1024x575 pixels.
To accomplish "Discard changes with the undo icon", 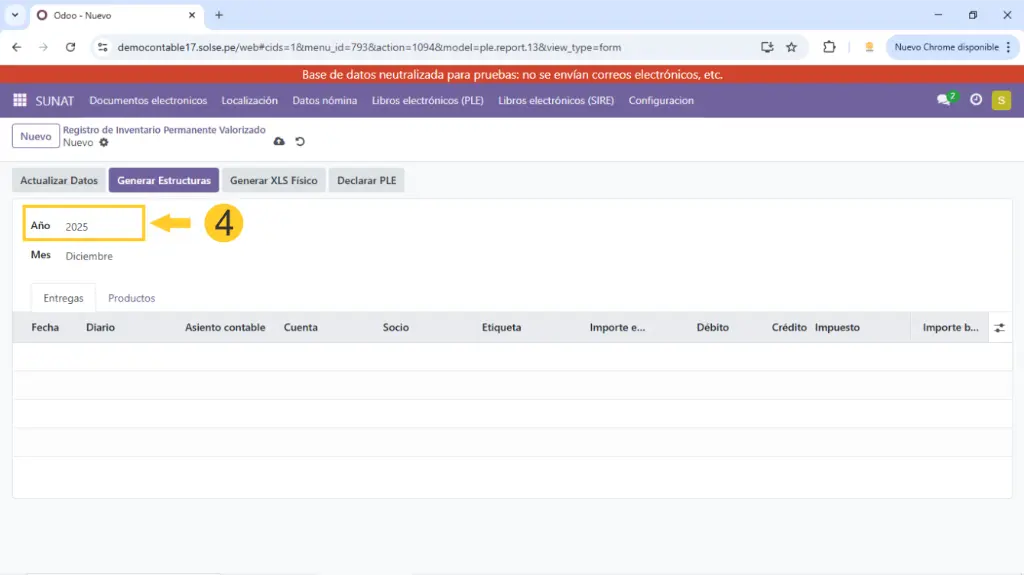I will 300,142.
